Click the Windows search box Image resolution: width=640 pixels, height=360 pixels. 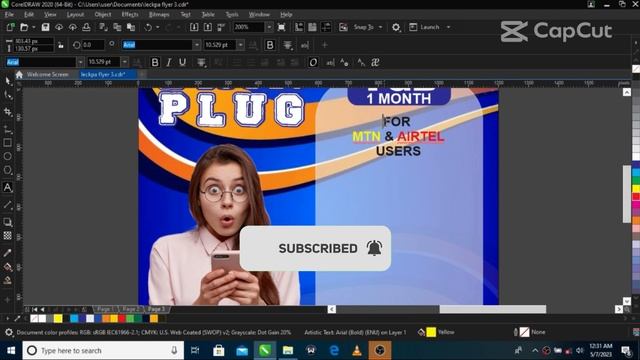103,350
